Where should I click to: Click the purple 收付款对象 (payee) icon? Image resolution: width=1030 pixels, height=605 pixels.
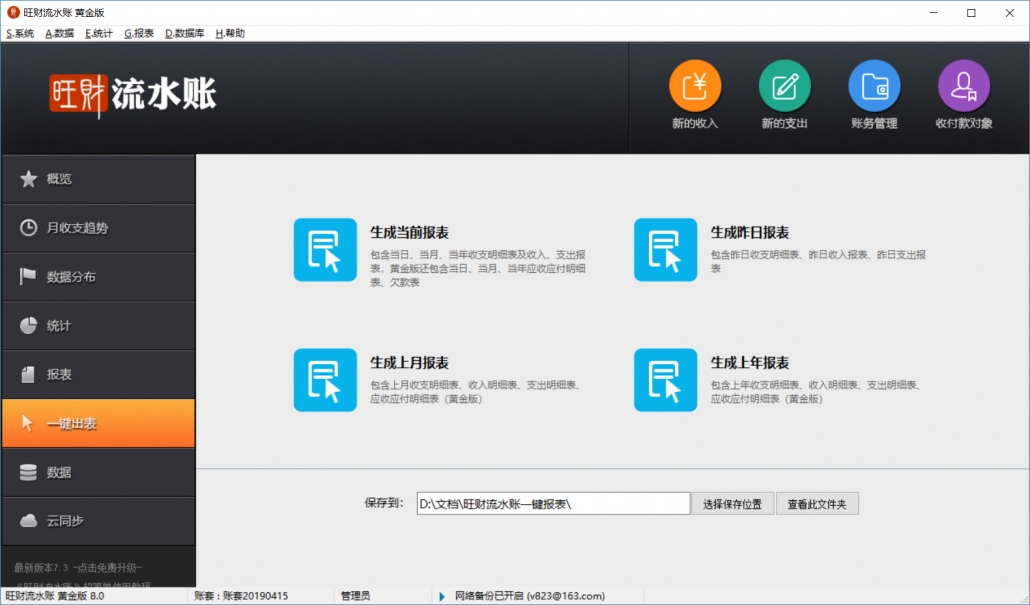coord(963,87)
